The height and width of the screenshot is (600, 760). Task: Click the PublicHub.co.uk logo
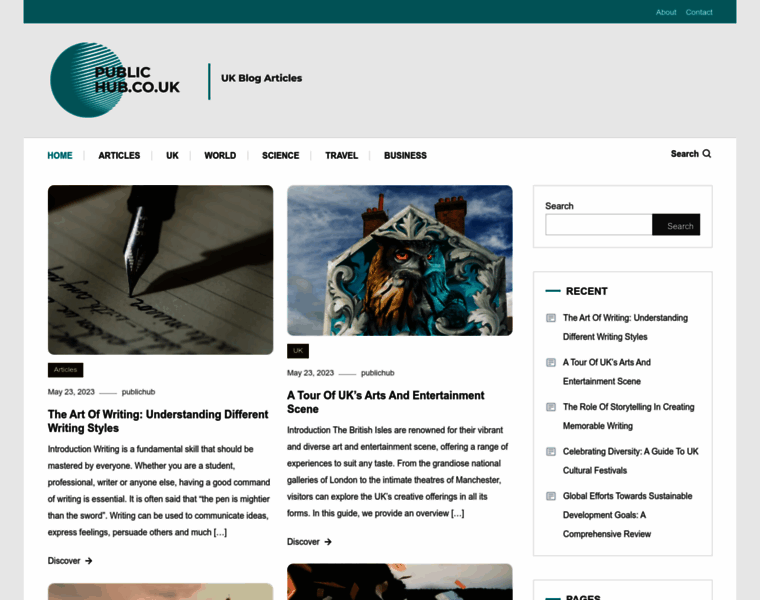coord(115,80)
